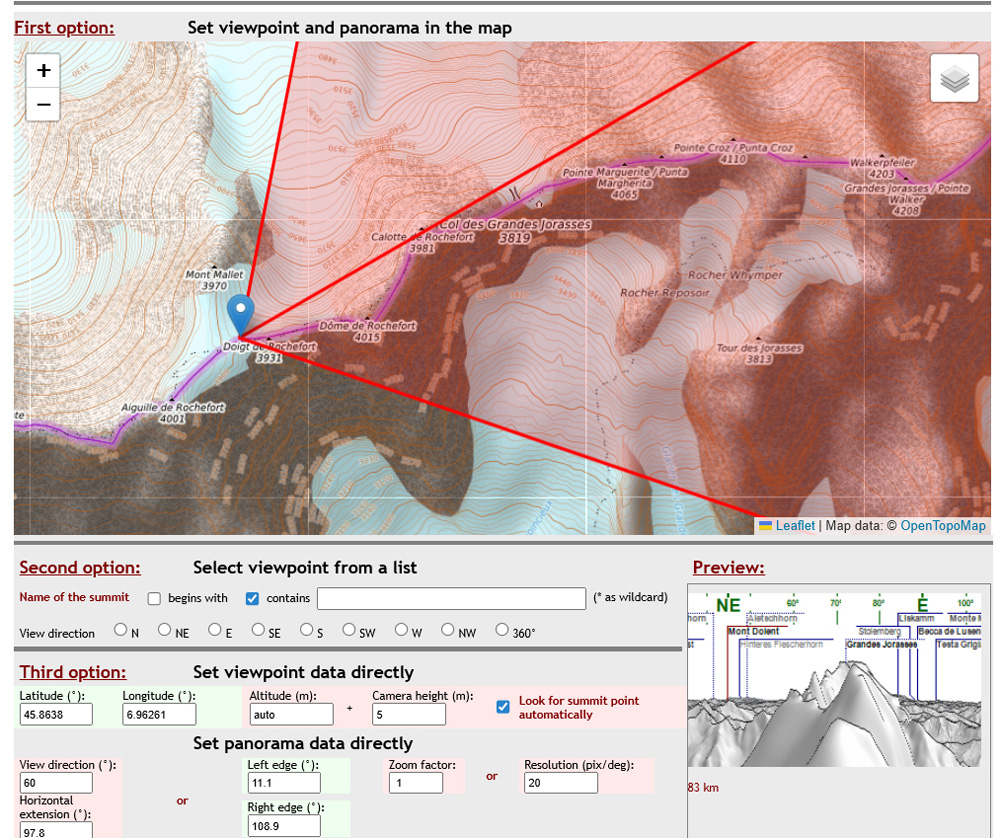Select the NE view direction radio
The height and width of the screenshot is (838, 1000).
pos(165,630)
